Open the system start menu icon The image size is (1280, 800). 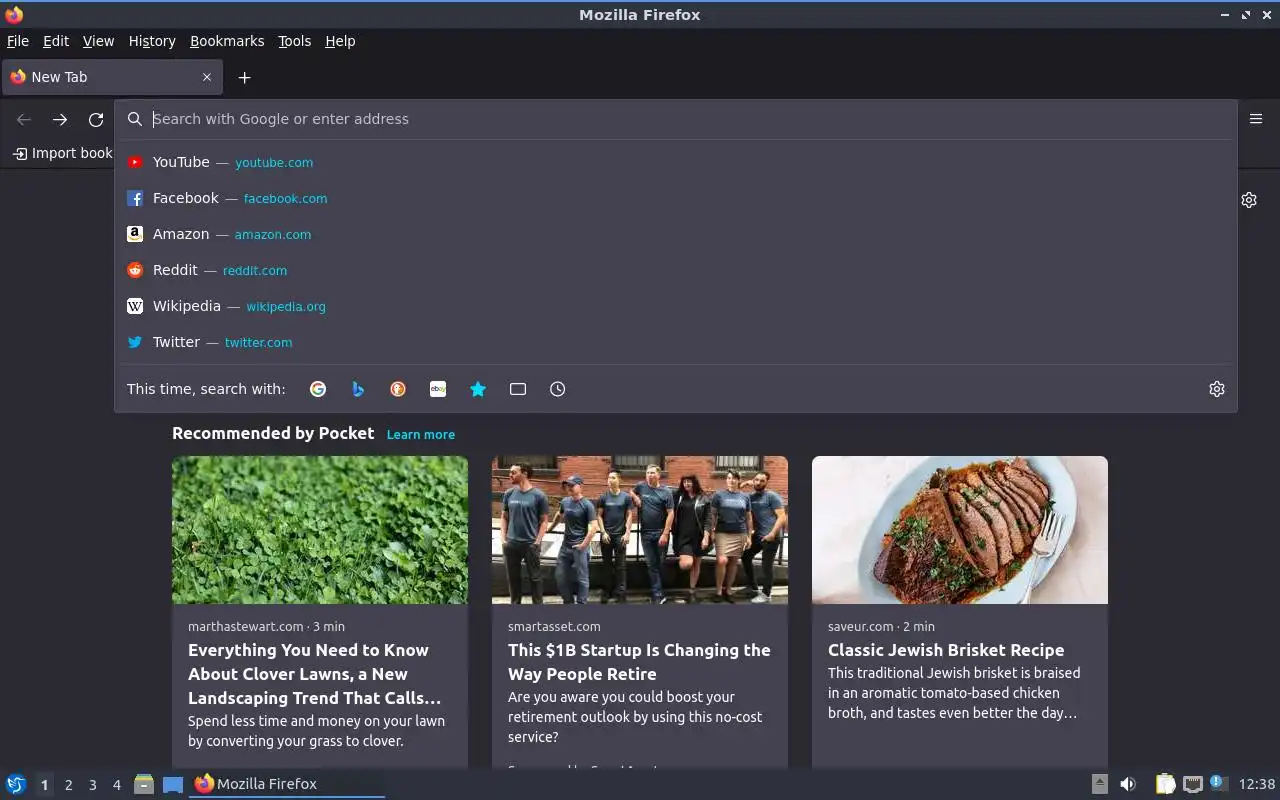click(16, 784)
